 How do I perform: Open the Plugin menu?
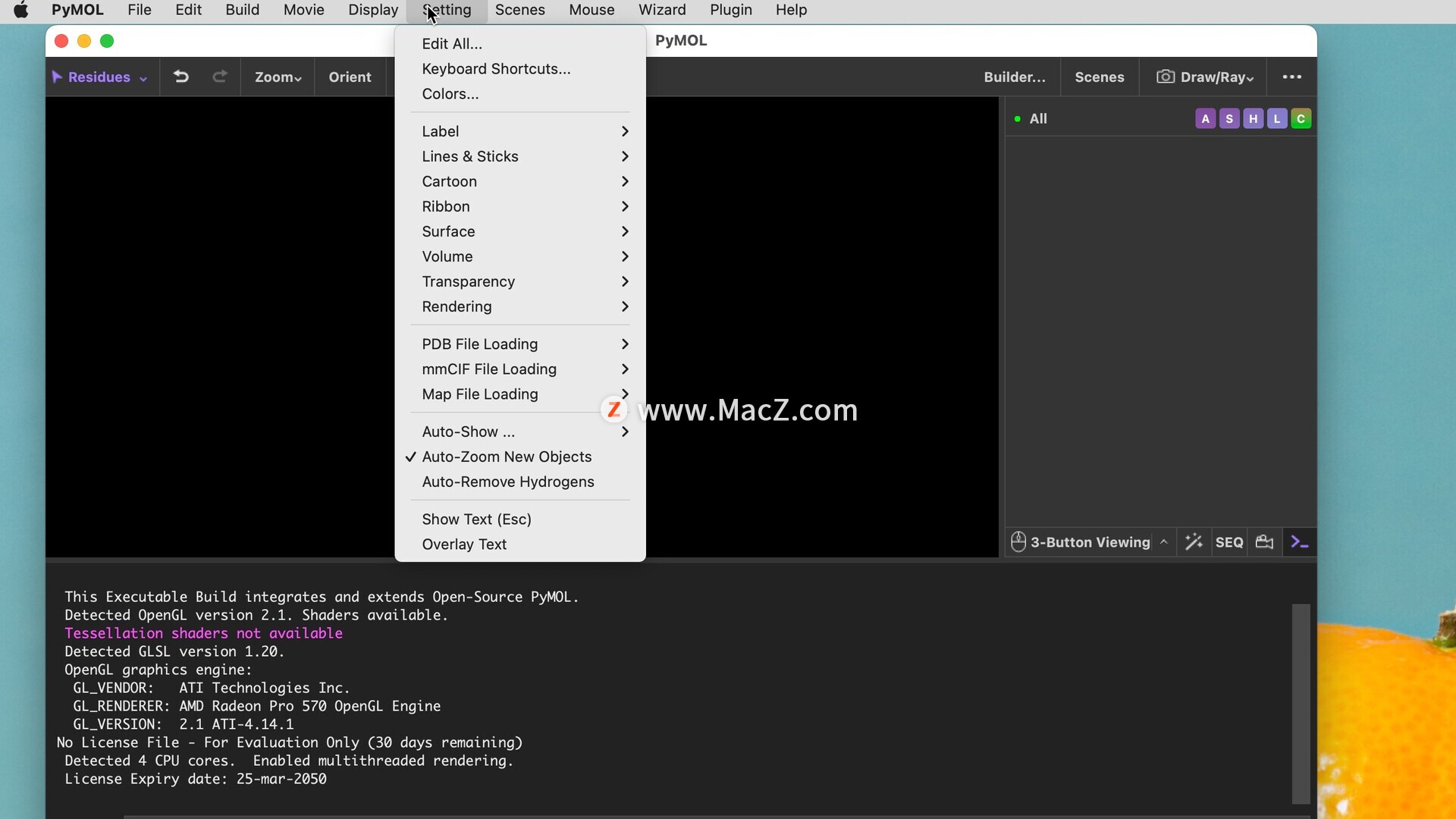coord(731,10)
